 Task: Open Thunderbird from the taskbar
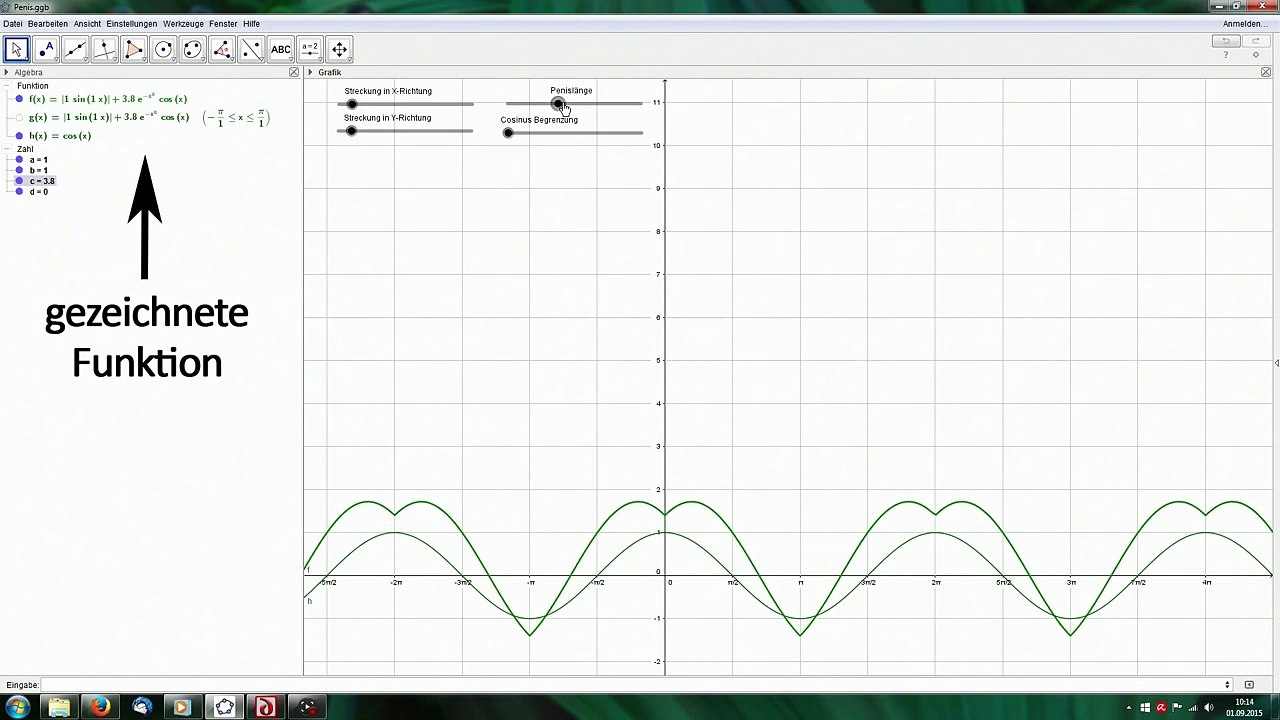click(x=141, y=707)
